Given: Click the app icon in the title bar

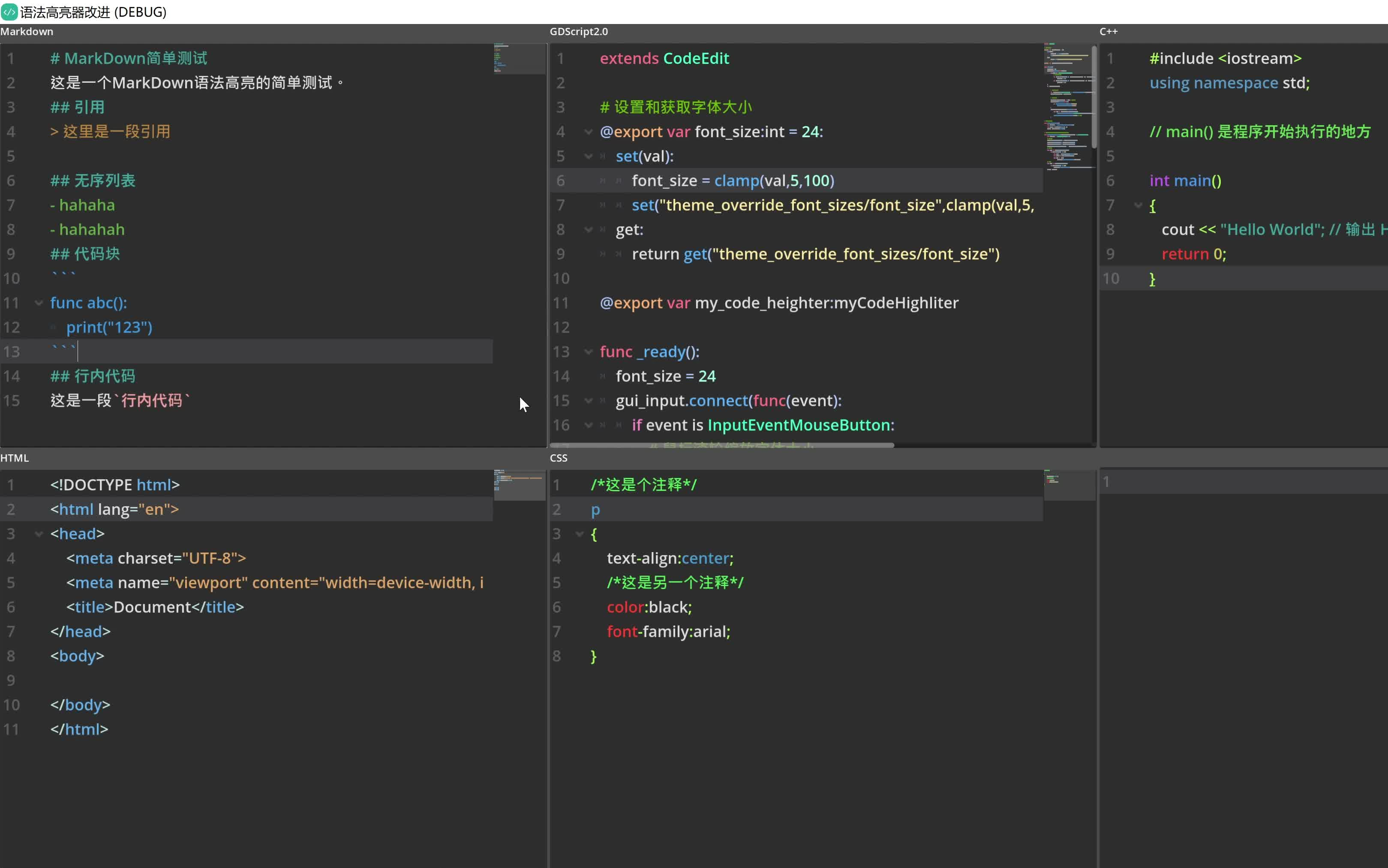Looking at the screenshot, I should [x=9, y=12].
